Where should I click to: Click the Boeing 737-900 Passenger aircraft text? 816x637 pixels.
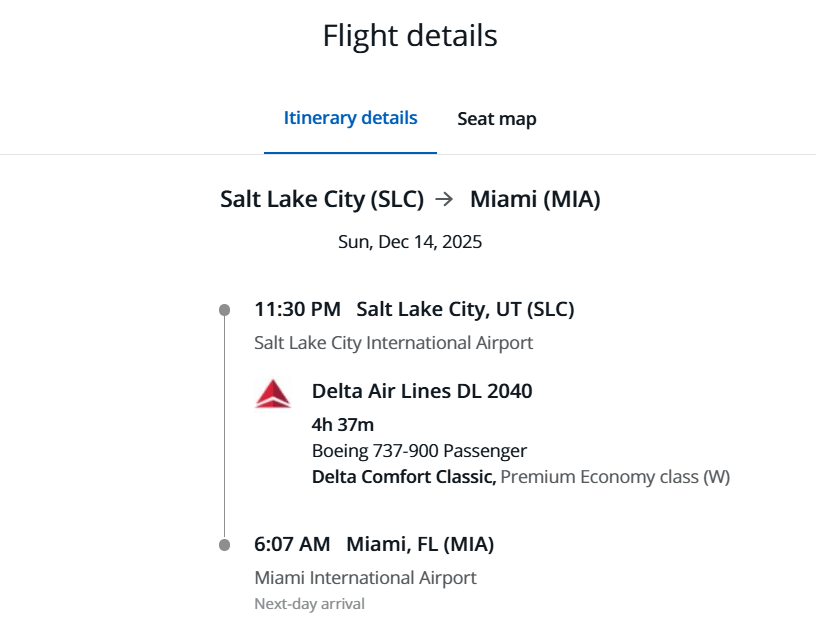click(x=419, y=451)
